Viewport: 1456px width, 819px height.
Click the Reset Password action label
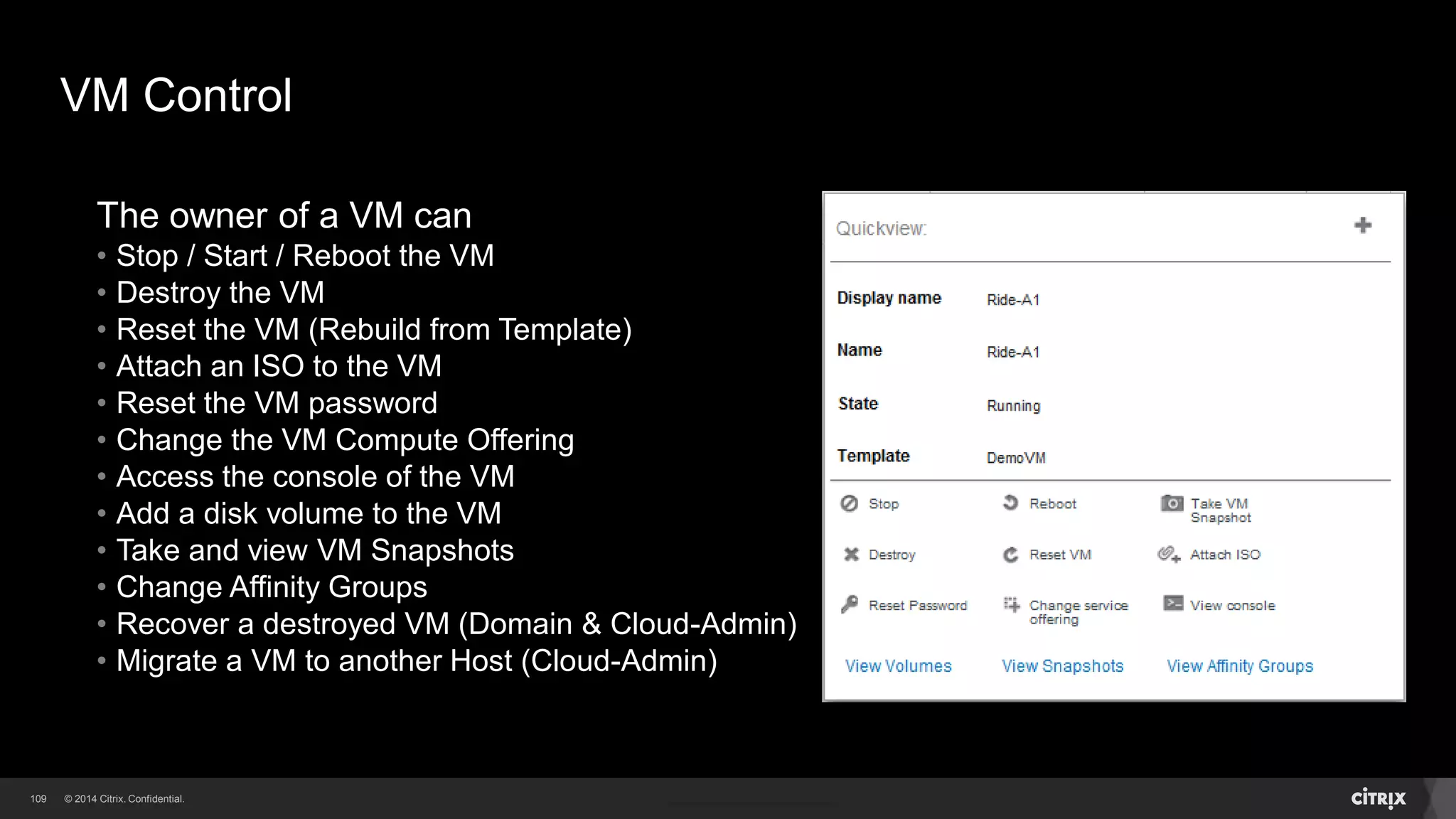click(x=918, y=606)
